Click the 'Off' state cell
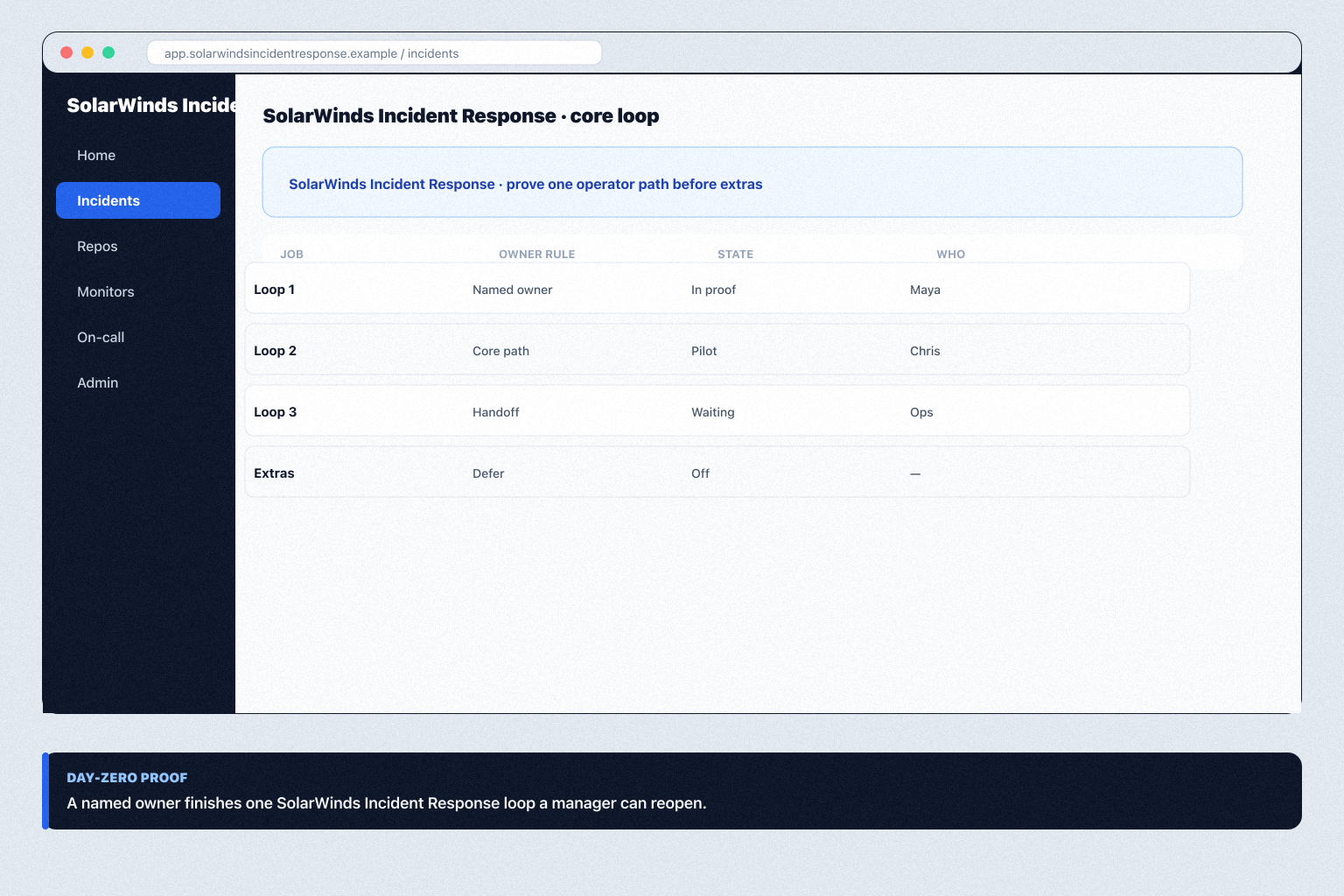 [x=700, y=473]
